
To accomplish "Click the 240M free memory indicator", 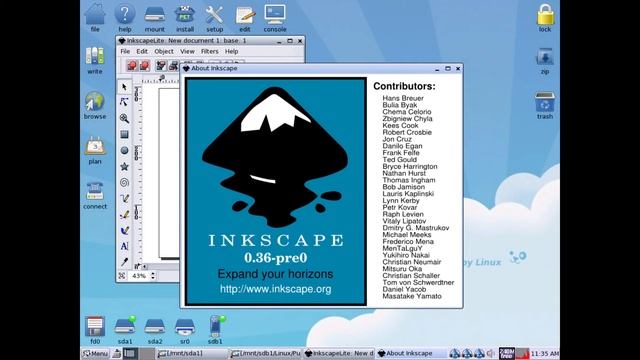I will (507, 353).
